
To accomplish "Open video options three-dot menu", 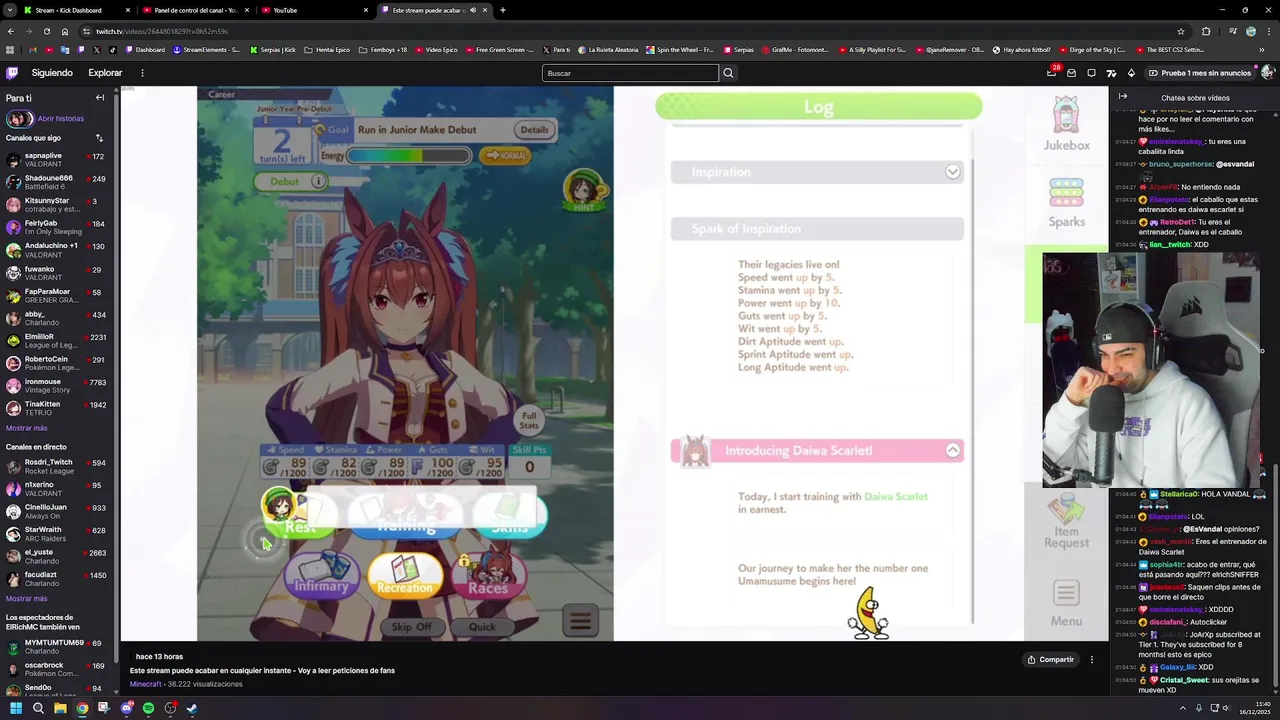I will click(x=1091, y=660).
